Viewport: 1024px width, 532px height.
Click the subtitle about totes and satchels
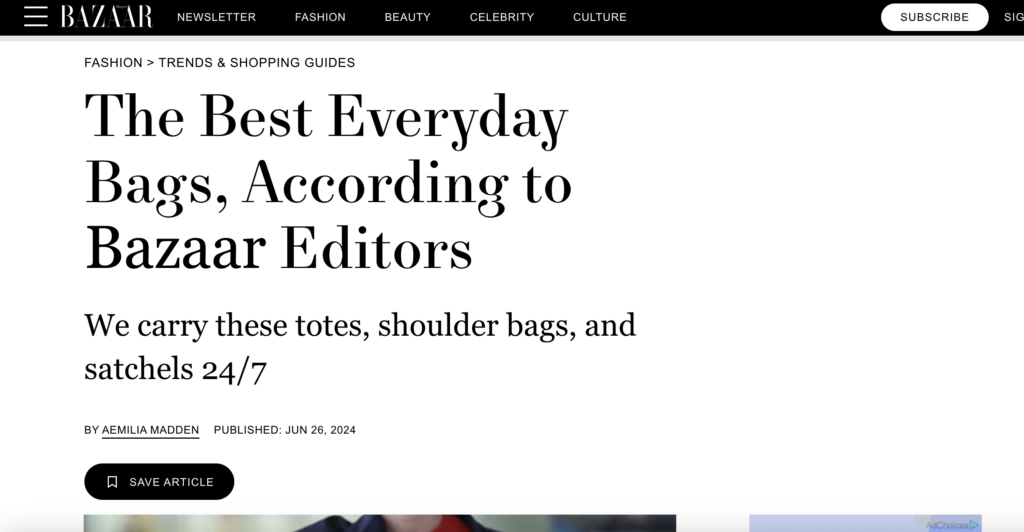(x=360, y=347)
